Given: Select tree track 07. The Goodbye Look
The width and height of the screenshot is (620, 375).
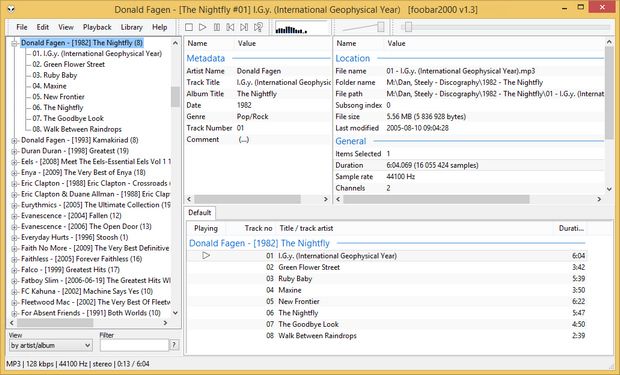Looking at the screenshot, I should pyautogui.click(x=68, y=118).
